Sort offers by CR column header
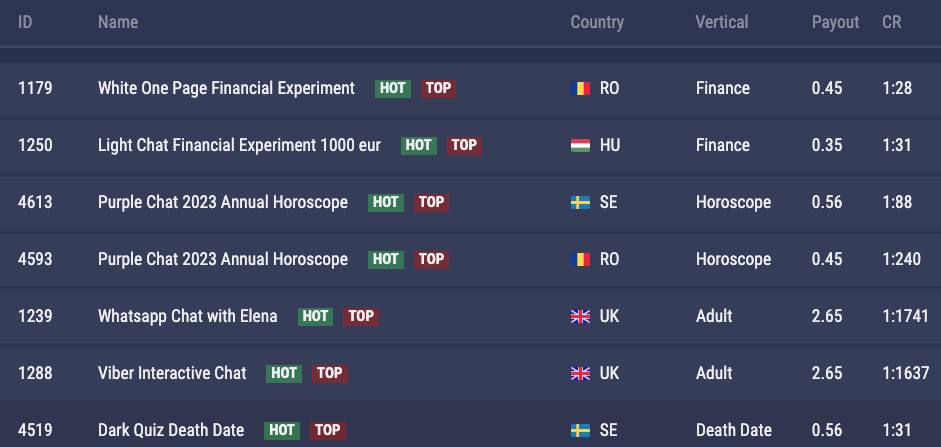 pos(891,22)
